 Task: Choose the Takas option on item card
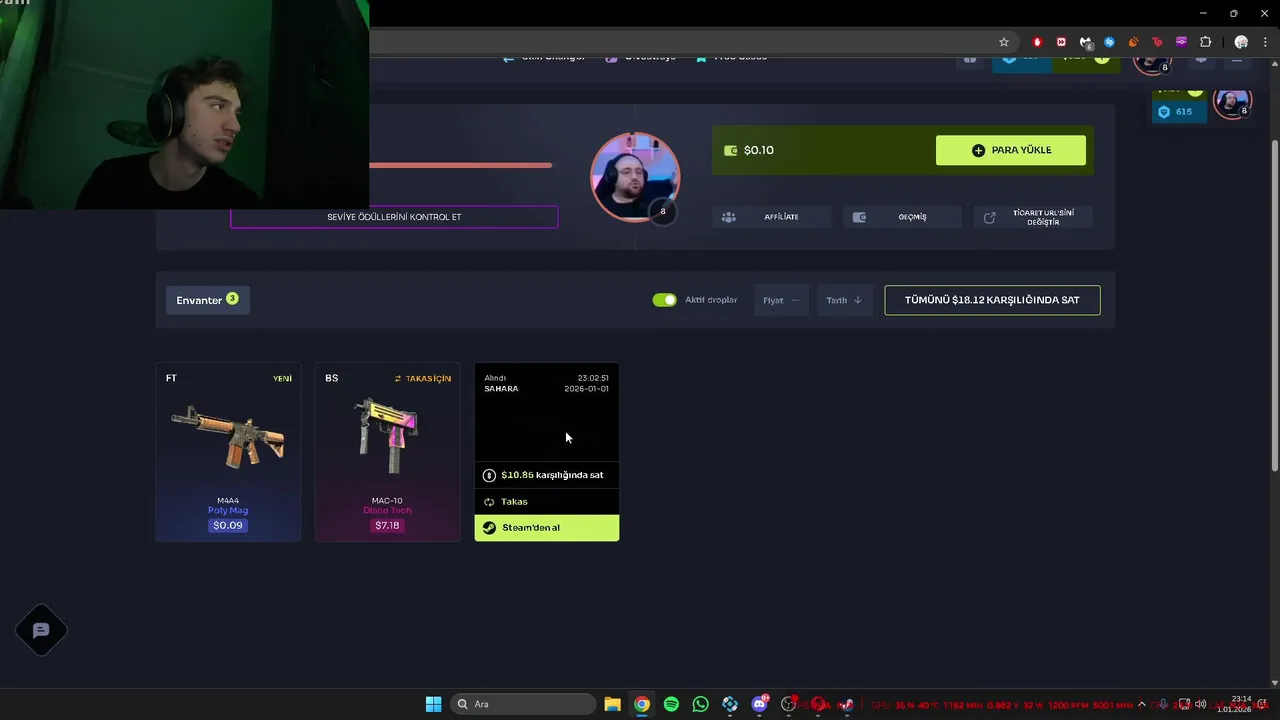coord(547,502)
